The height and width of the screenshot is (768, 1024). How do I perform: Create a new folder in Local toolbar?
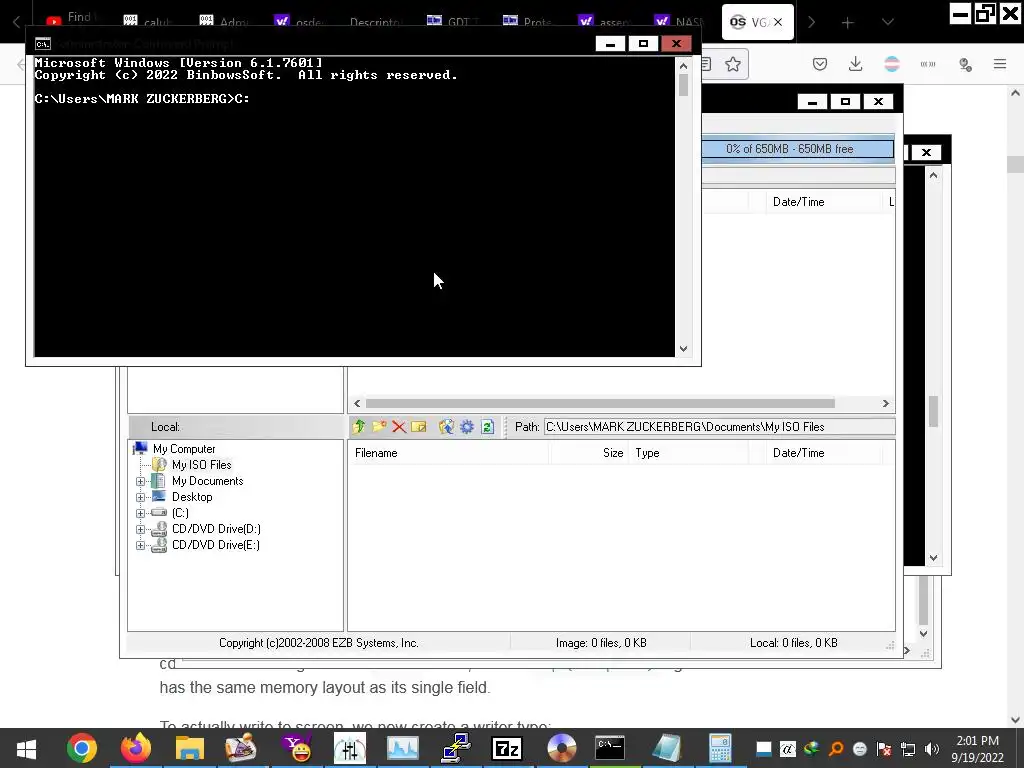379,426
